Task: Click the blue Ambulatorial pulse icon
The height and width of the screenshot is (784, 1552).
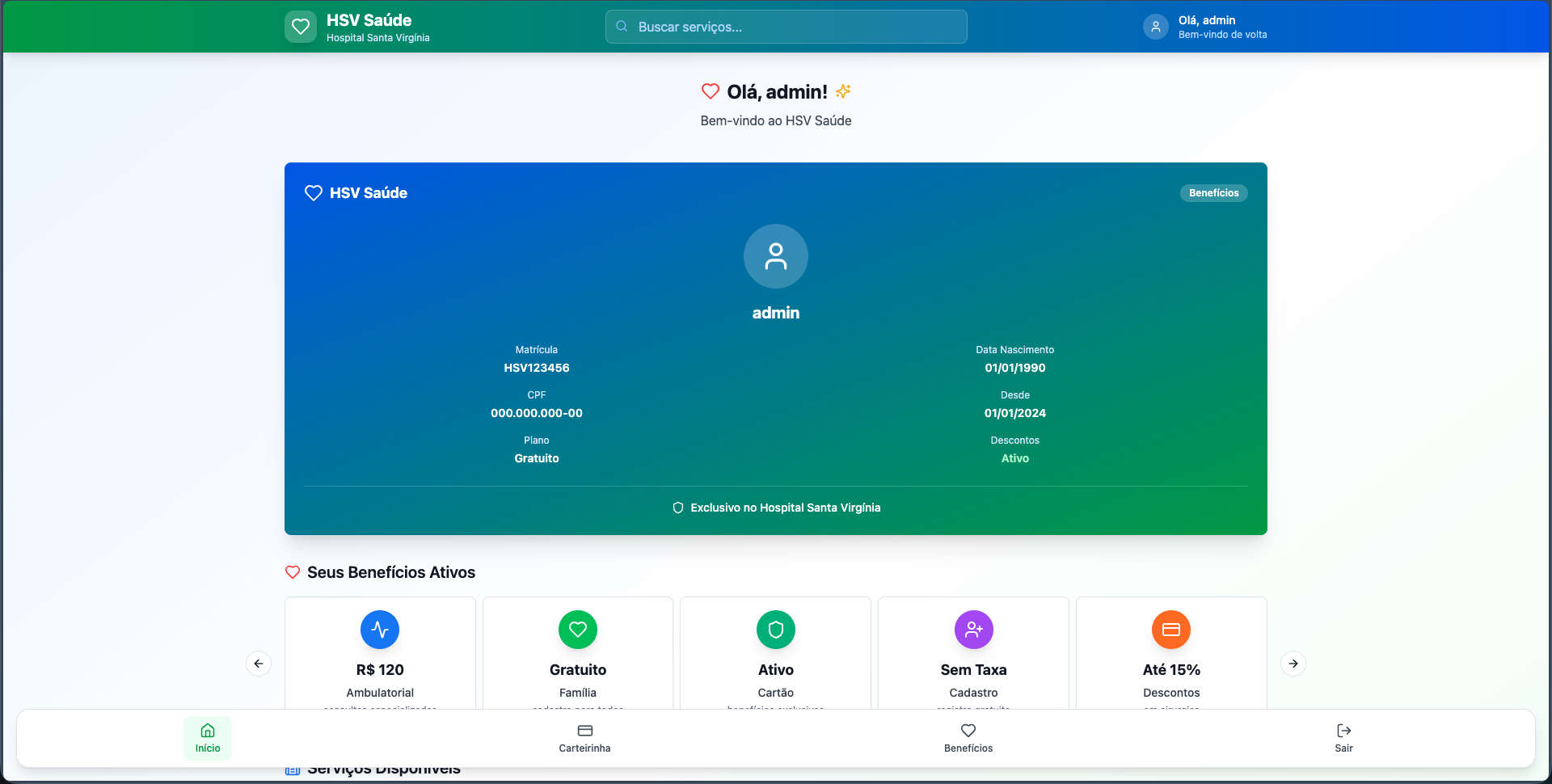Action: point(380,630)
